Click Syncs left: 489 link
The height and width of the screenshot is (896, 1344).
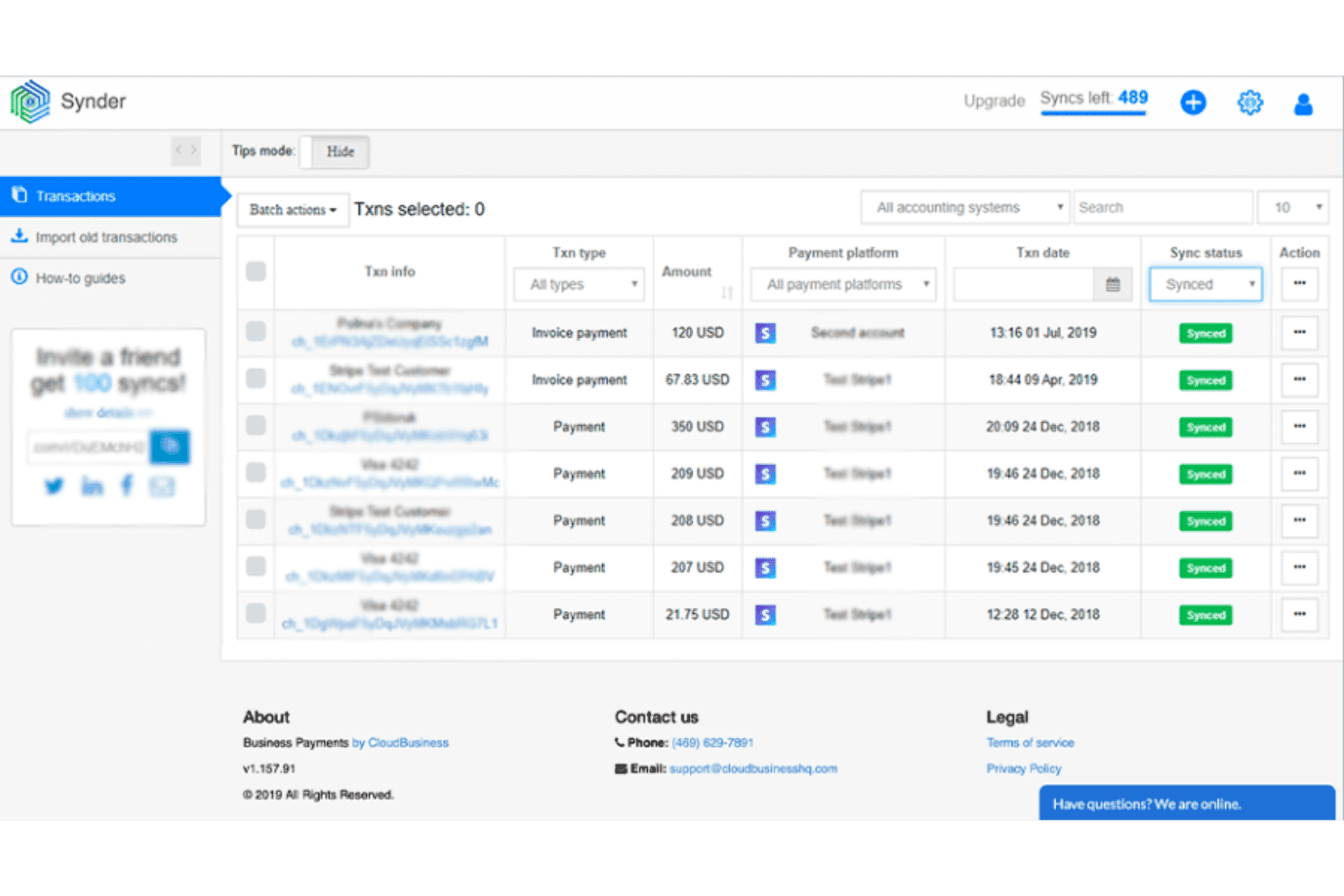point(1093,100)
